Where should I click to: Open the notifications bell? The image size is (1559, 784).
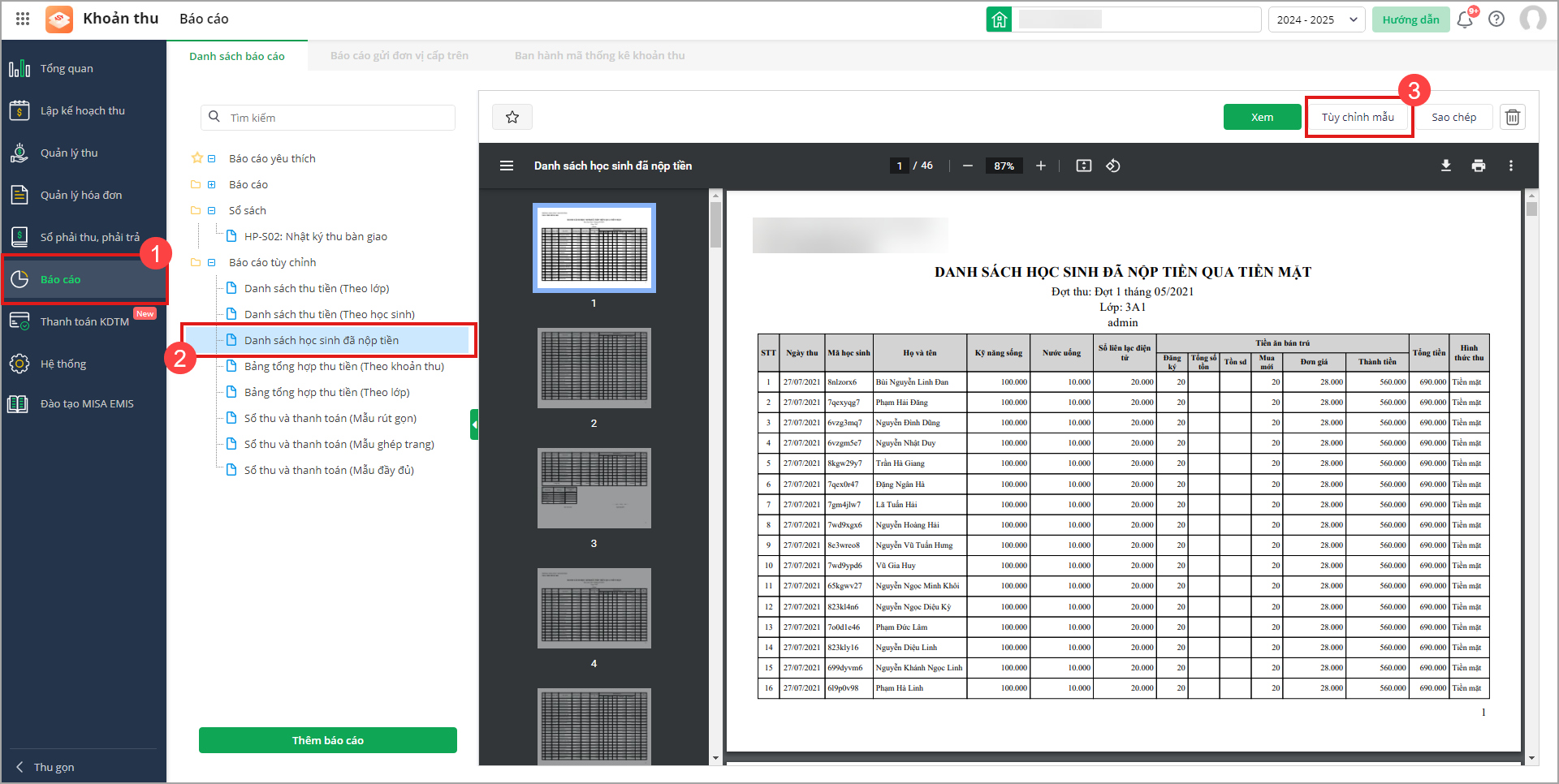1465,19
